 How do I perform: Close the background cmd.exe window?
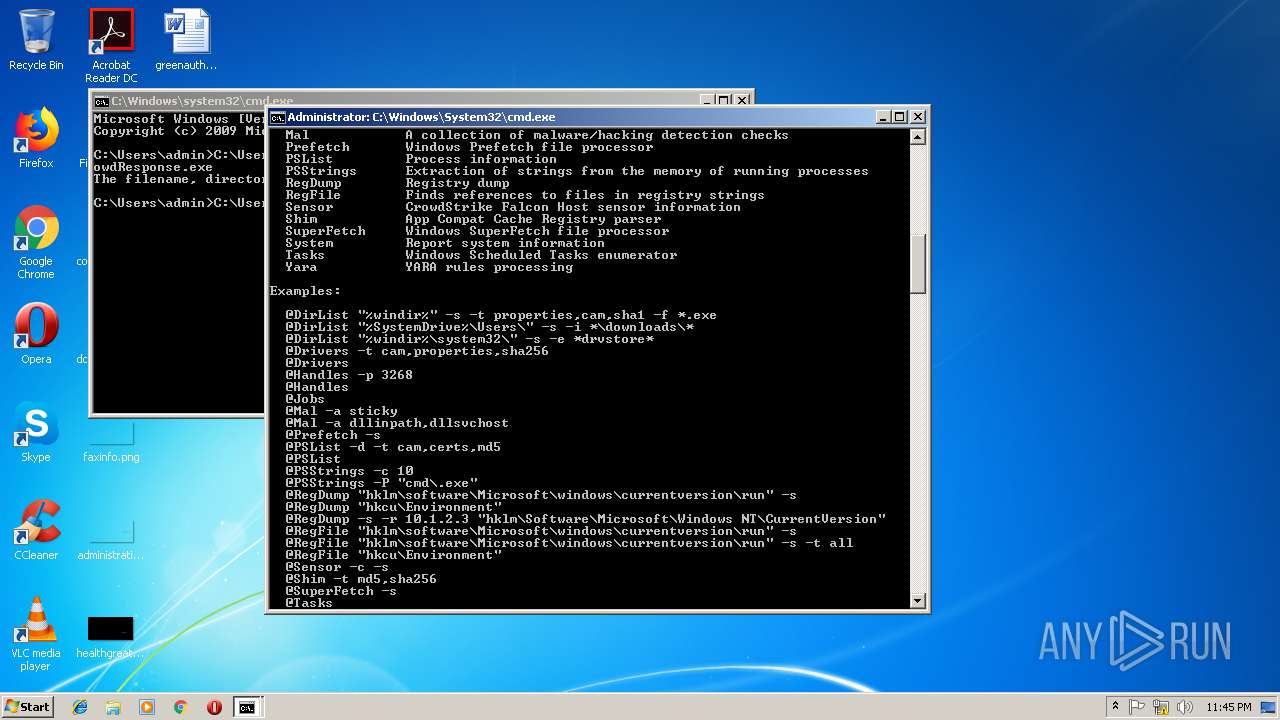pos(742,100)
